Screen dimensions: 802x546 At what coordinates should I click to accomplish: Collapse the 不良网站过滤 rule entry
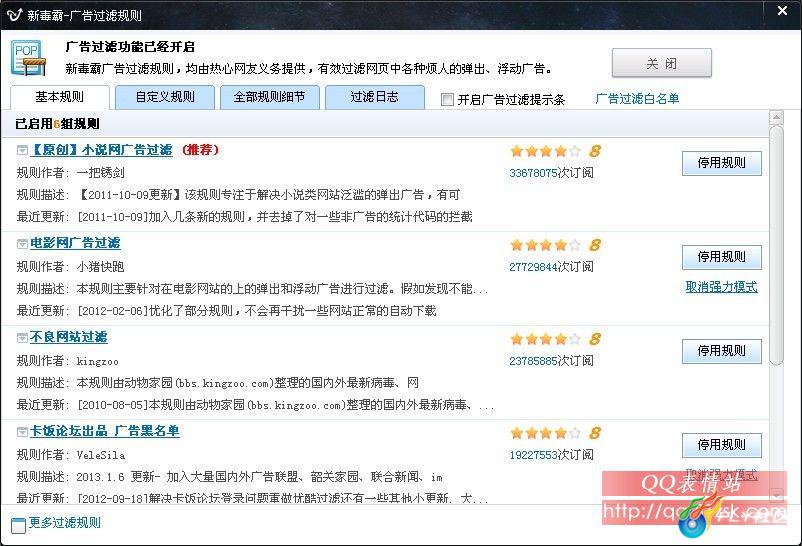[22, 338]
